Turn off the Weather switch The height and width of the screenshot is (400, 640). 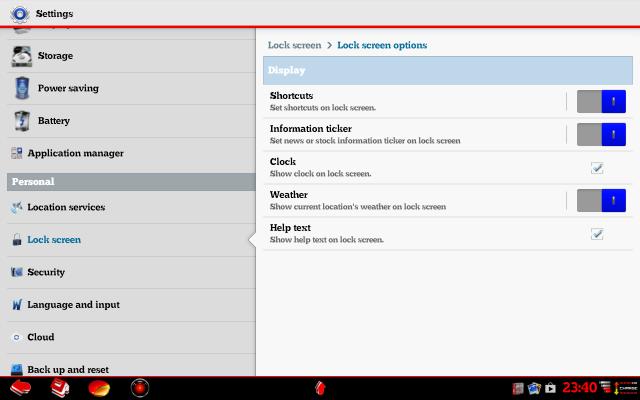tap(601, 200)
